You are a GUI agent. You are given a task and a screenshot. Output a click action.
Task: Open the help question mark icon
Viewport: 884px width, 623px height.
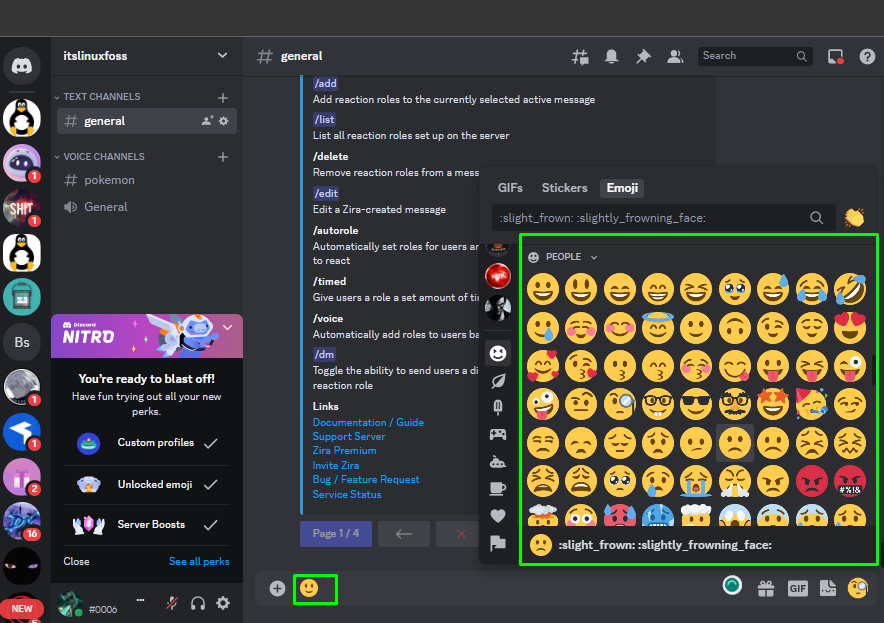[x=867, y=56]
